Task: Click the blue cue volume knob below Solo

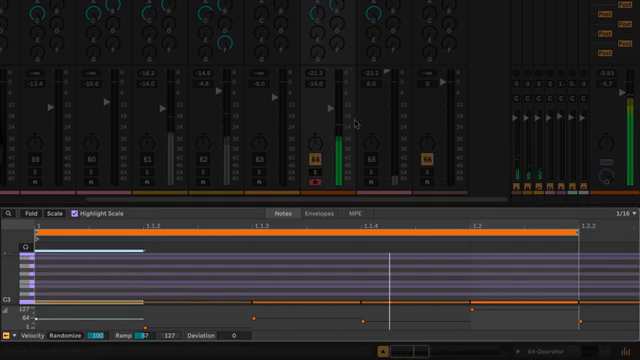Action: coord(606,176)
